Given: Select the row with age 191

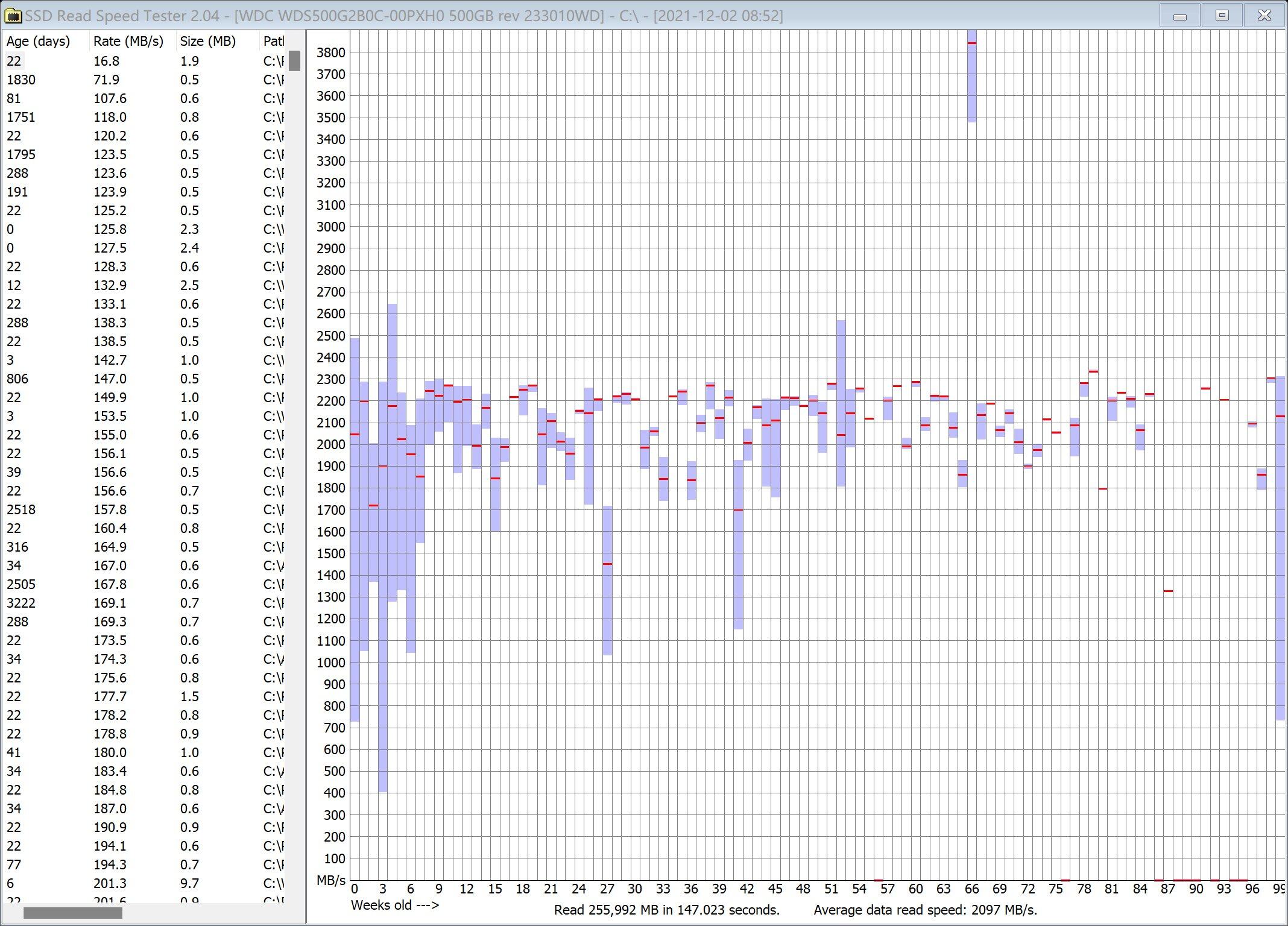Looking at the screenshot, I should 144,192.
